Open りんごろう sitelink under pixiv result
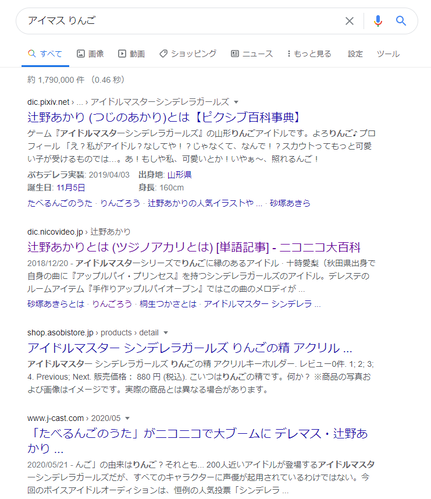Image resolution: width=431 pixels, height=499 pixels. tap(120, 203)
